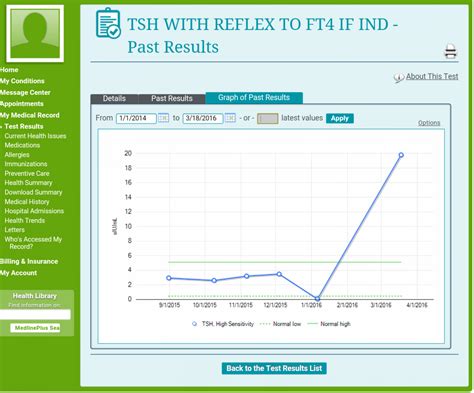This screenshot has width=474, height=393.
Task: Open Hospital Admissions
Action: point(34,211)
